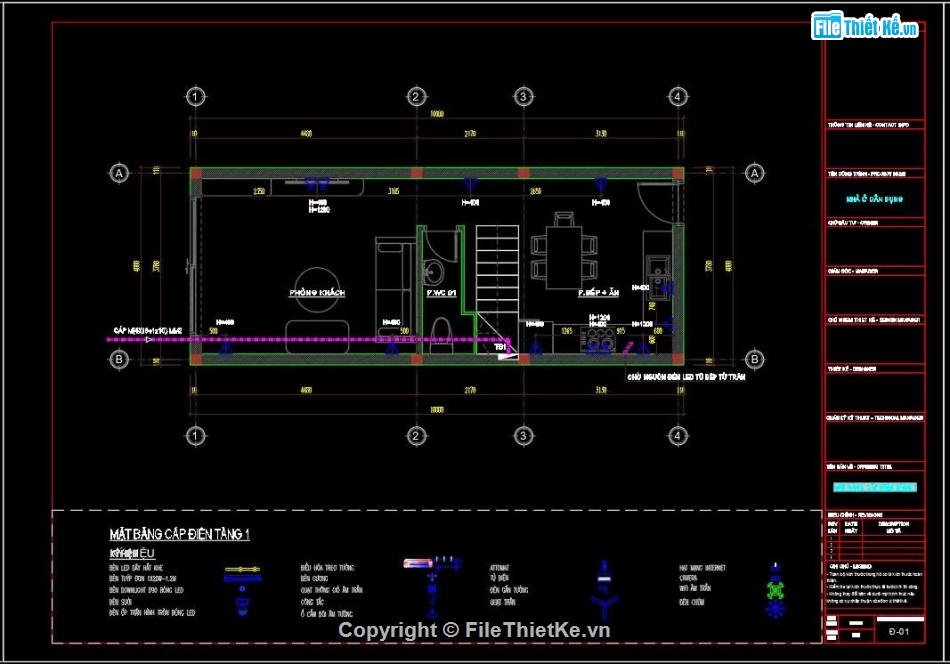The width and height of the screenshot is (950, 664).
Task: Click the FileThietKe.vn logo
Action: [x=865, y=27]
